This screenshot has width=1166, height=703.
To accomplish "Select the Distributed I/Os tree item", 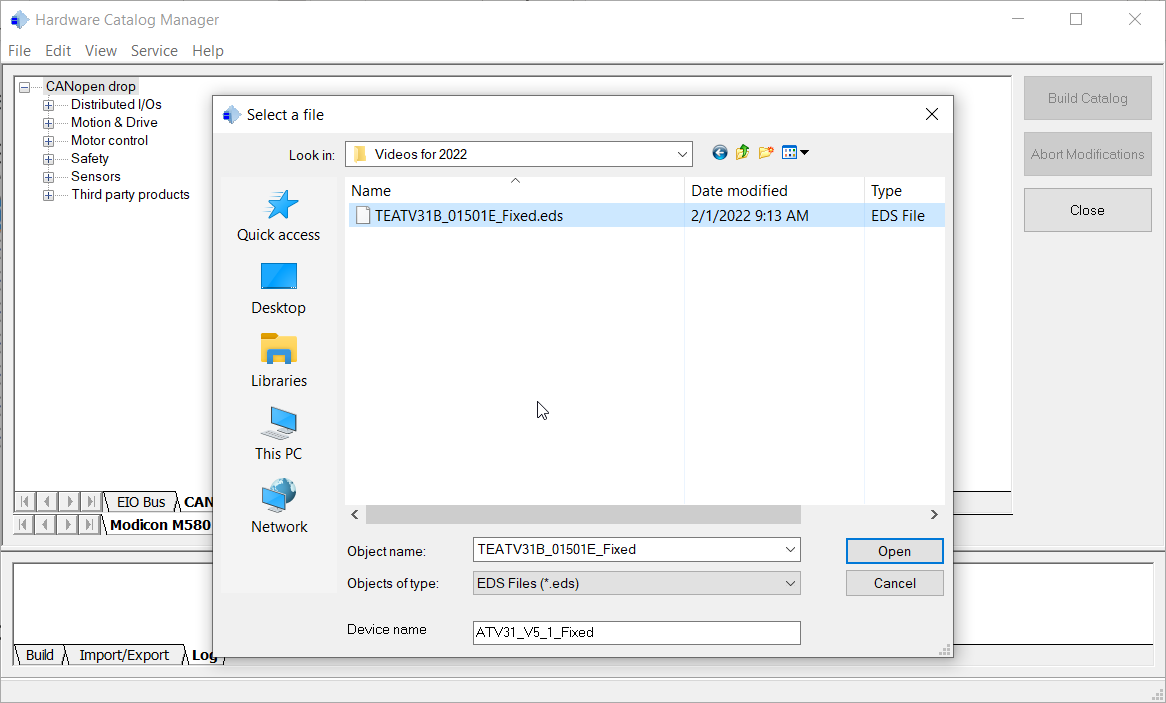I will pyautogui.click(x=116, y=105).
